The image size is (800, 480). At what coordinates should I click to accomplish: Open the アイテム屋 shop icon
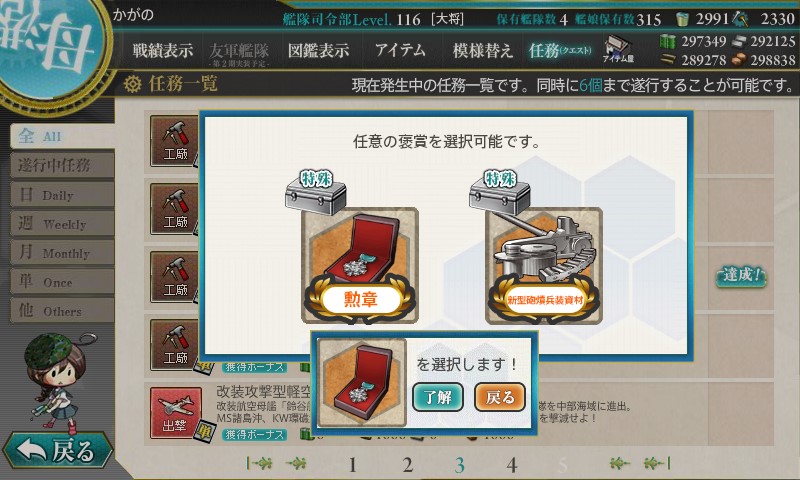coord(618,49)
